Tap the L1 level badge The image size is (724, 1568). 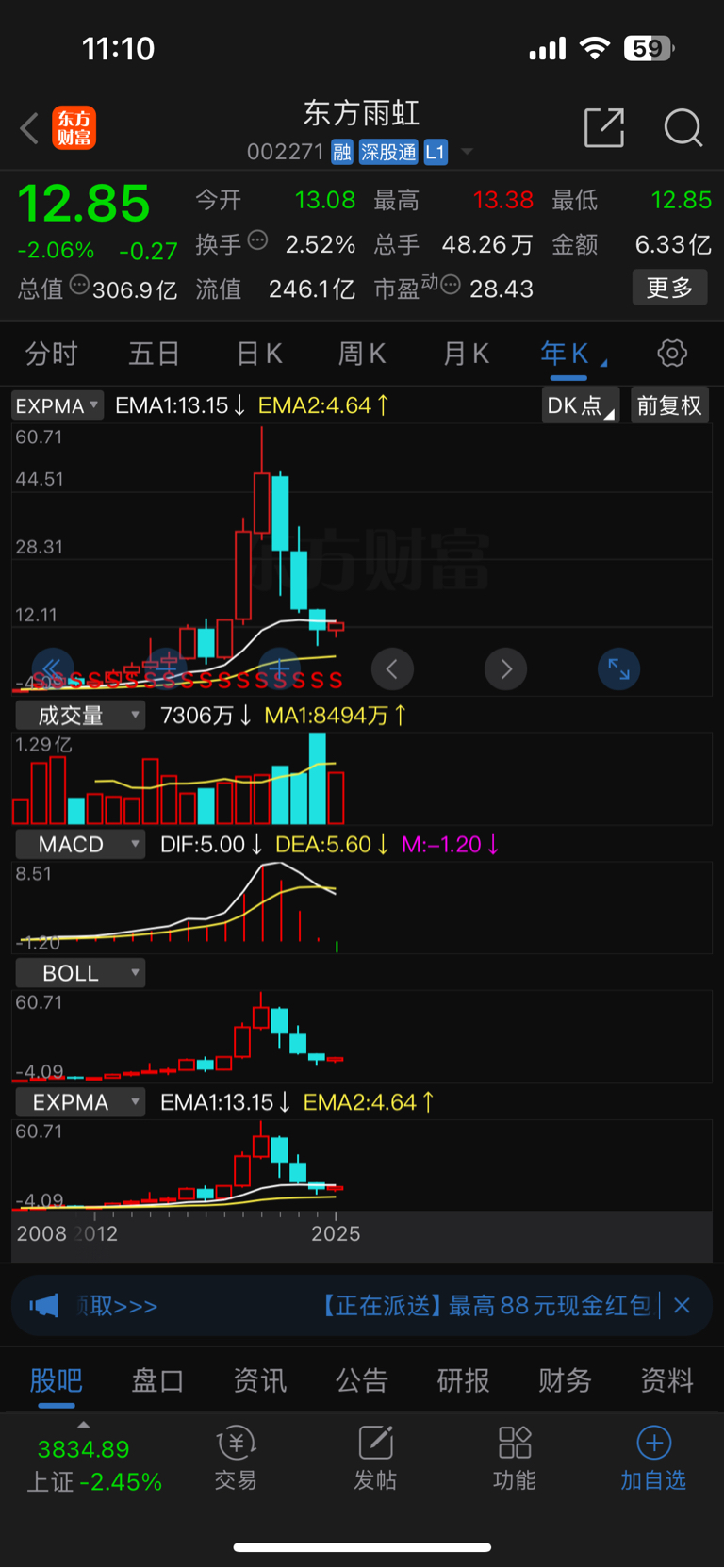436,152
